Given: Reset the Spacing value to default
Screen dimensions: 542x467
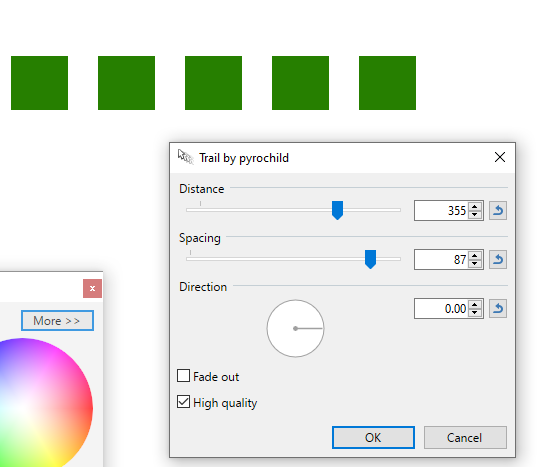Looking at the screenshot, I should point(498,260).
